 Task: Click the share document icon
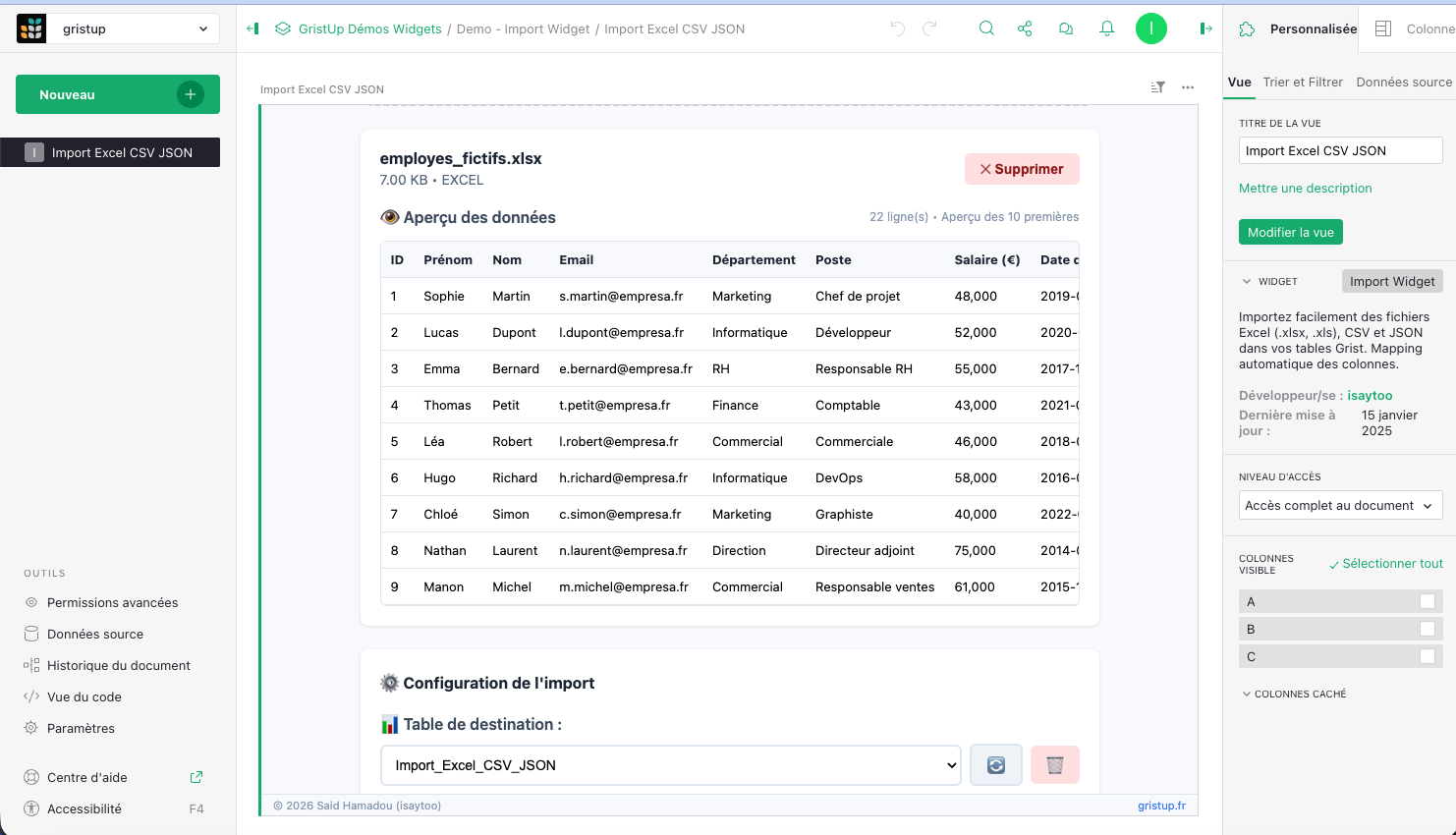click(x=1025, y=28)
